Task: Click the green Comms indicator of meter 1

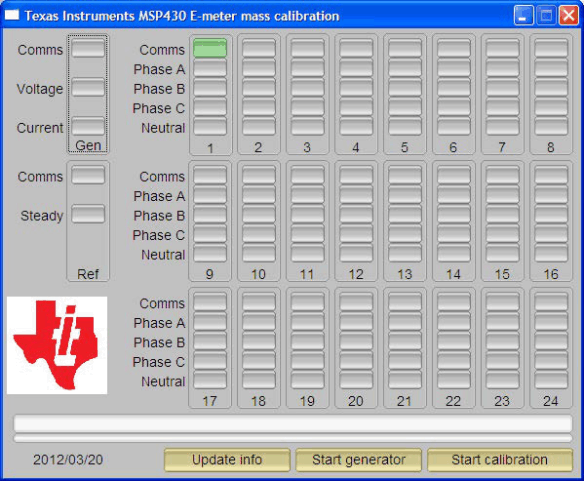Action: coord(210,48)
